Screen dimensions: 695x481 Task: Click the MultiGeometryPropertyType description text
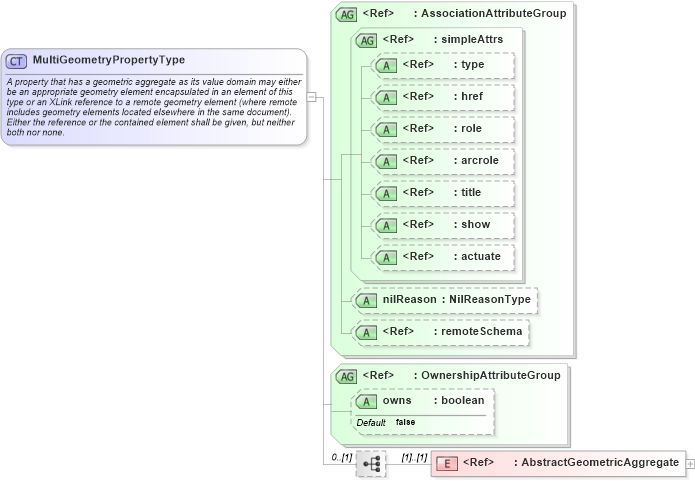point(153,107)
